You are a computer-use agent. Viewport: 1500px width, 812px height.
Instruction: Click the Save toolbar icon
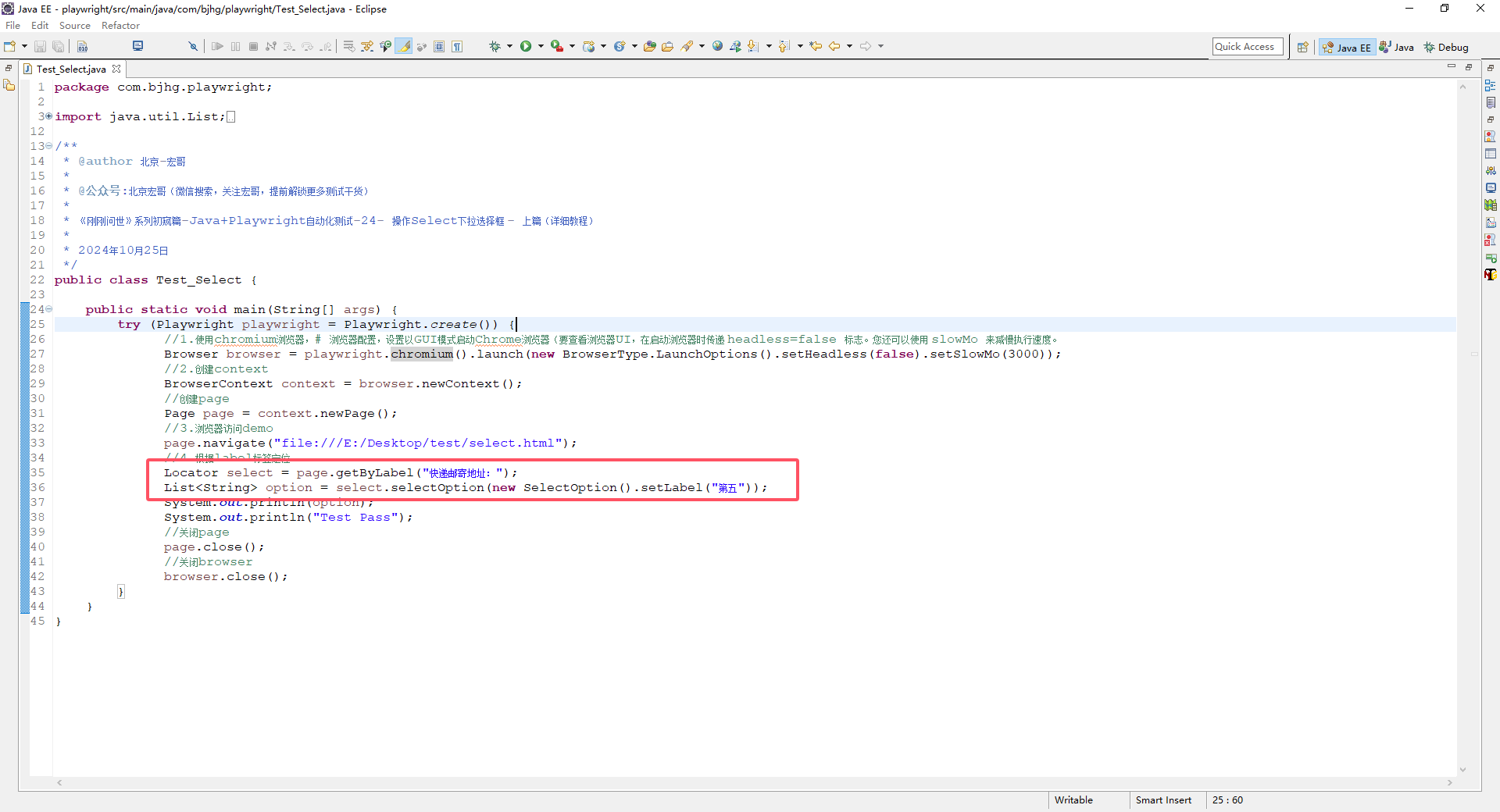(x=40, y=46)
